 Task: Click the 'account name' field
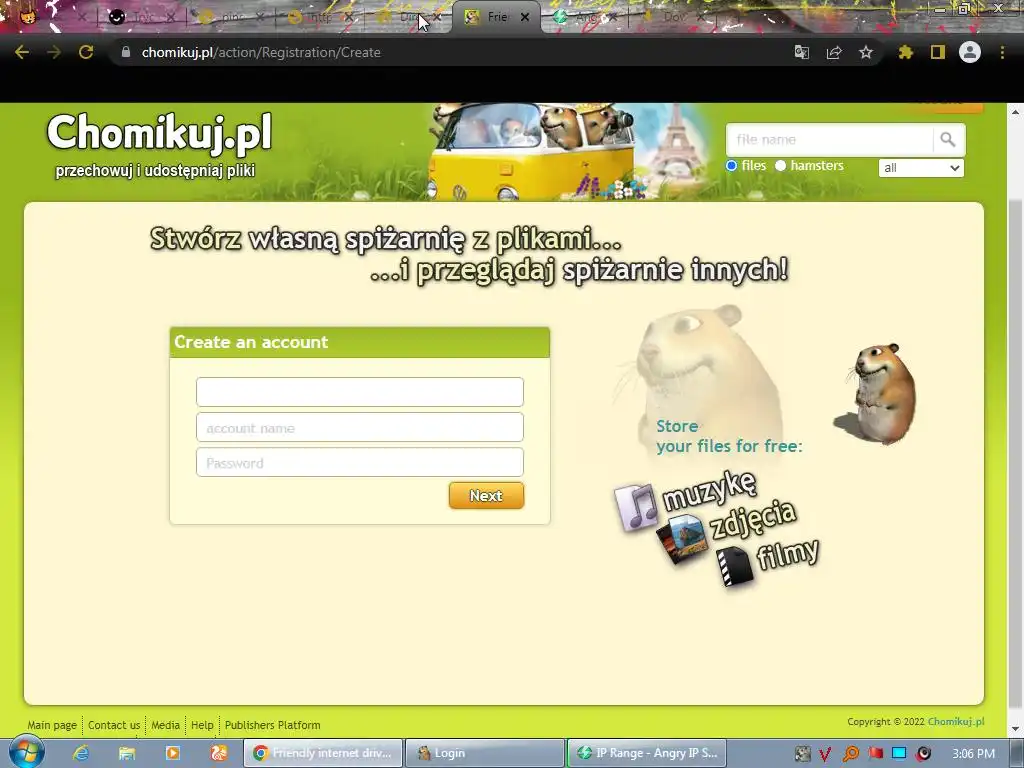360,428
